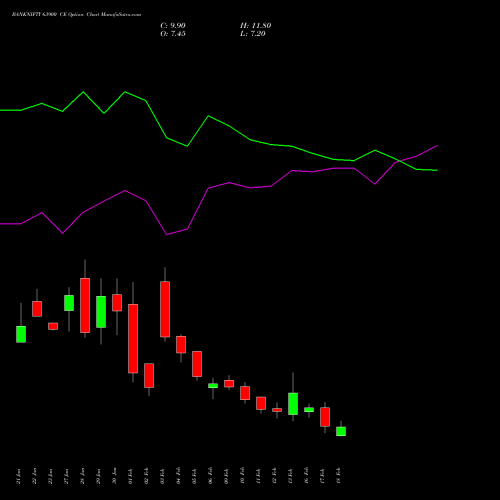The width and height of the screenshot is (500, 500).
Task: Click the tall red candle for 28 Jan
Action: coord(85,305)
